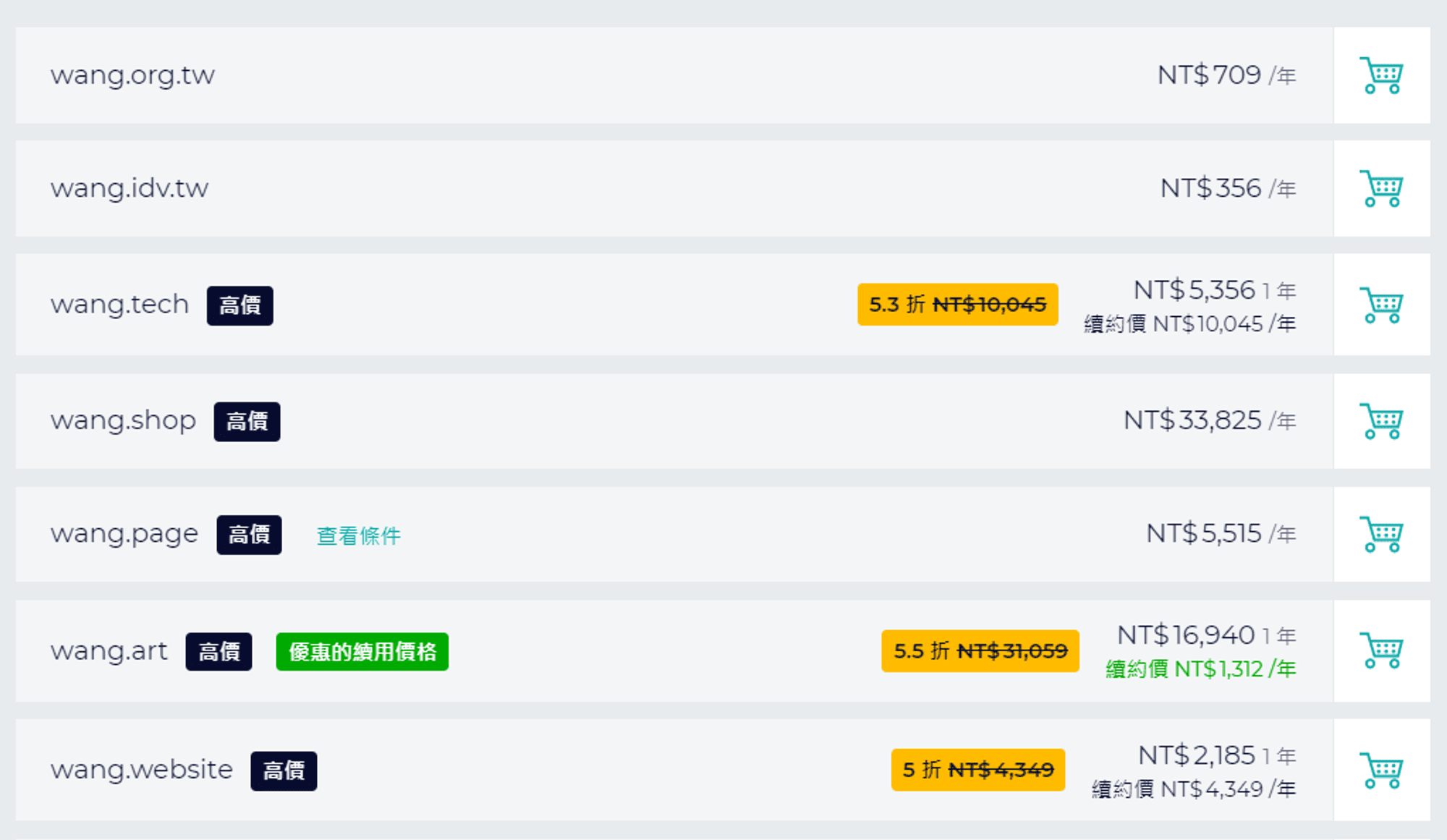Select the wang.idv.tw domain name
This screenshot has height=840, width=1447.
click(130, 188)
